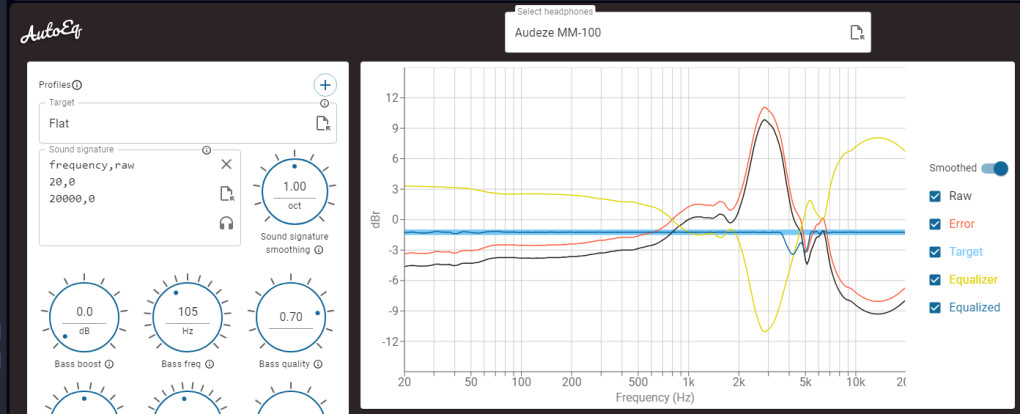The height and width of the screenshot is (414, 1020).
Task: Click upload file icon in Target field
Action: pos(323,124)
